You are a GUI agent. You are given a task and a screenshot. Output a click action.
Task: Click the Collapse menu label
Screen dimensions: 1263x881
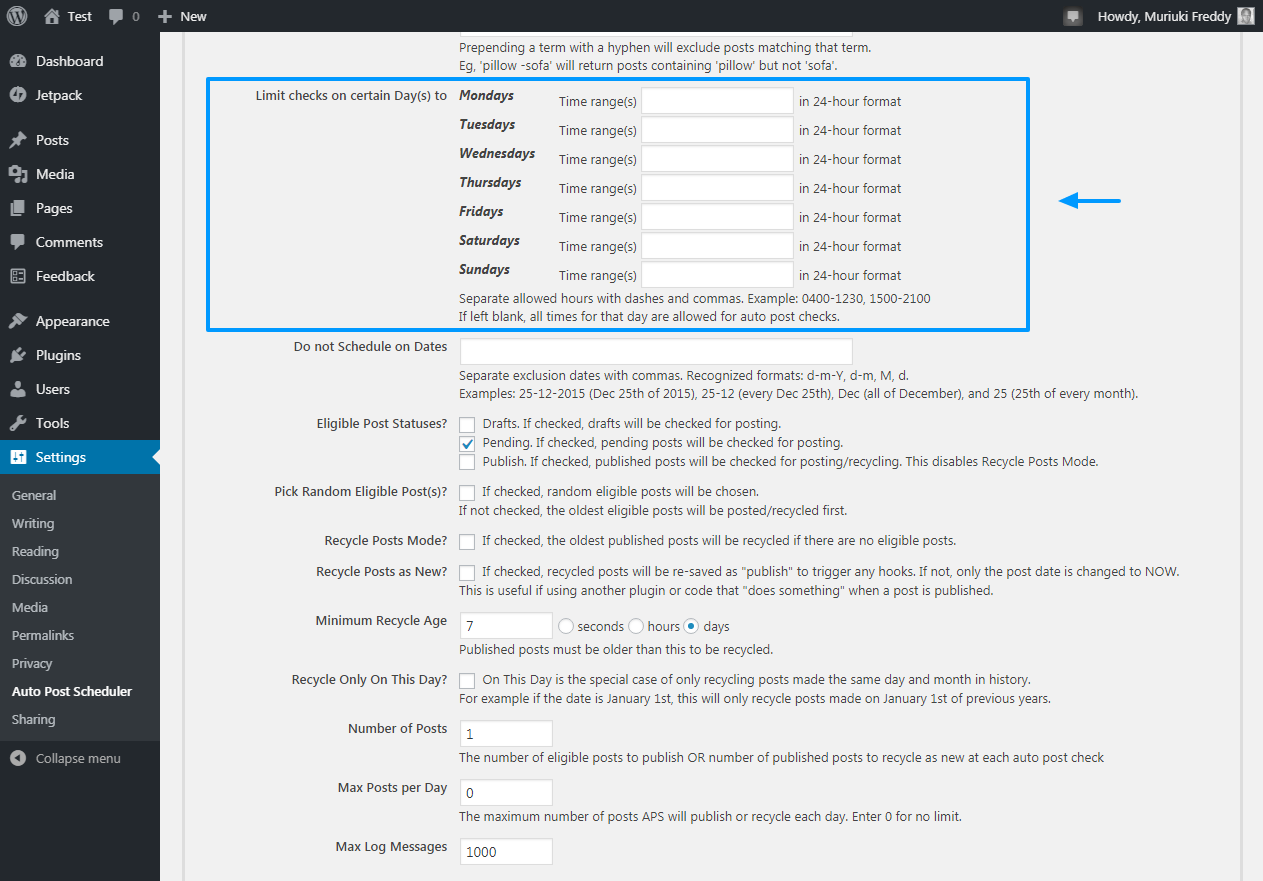tap(78, 758)
